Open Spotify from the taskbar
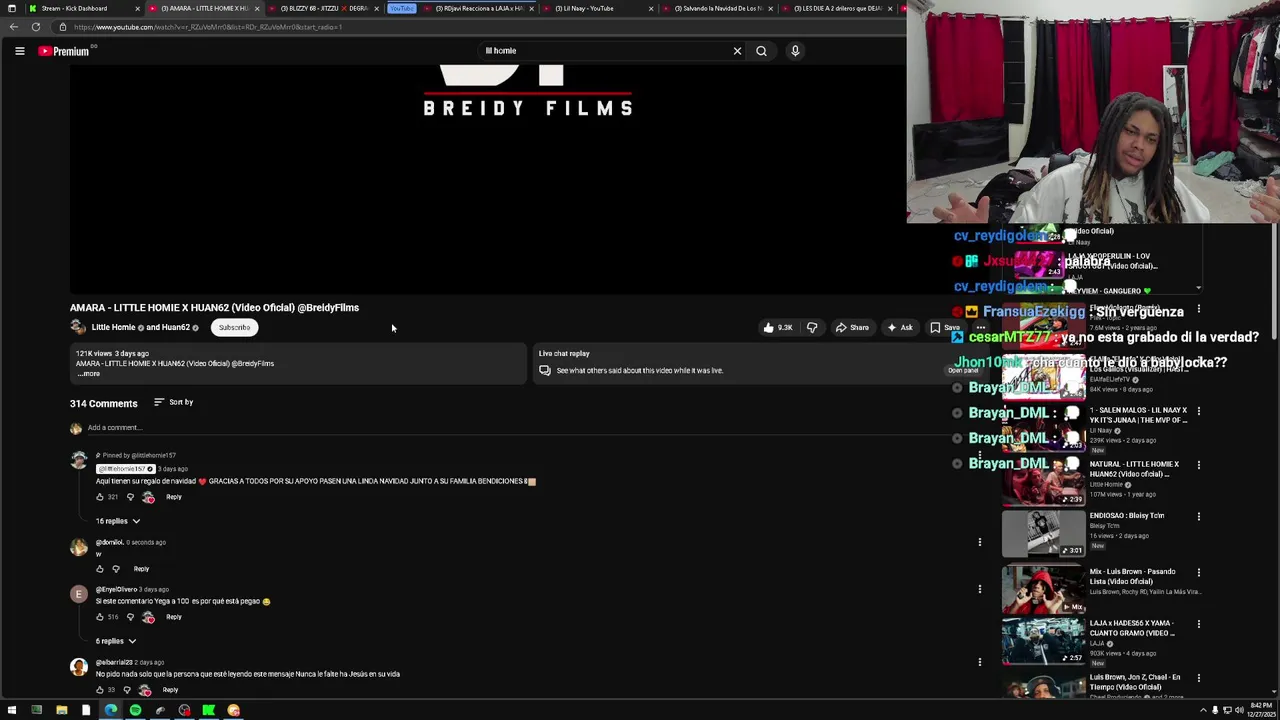Screen dimensions: 1280x720 (x=135, y=711)
